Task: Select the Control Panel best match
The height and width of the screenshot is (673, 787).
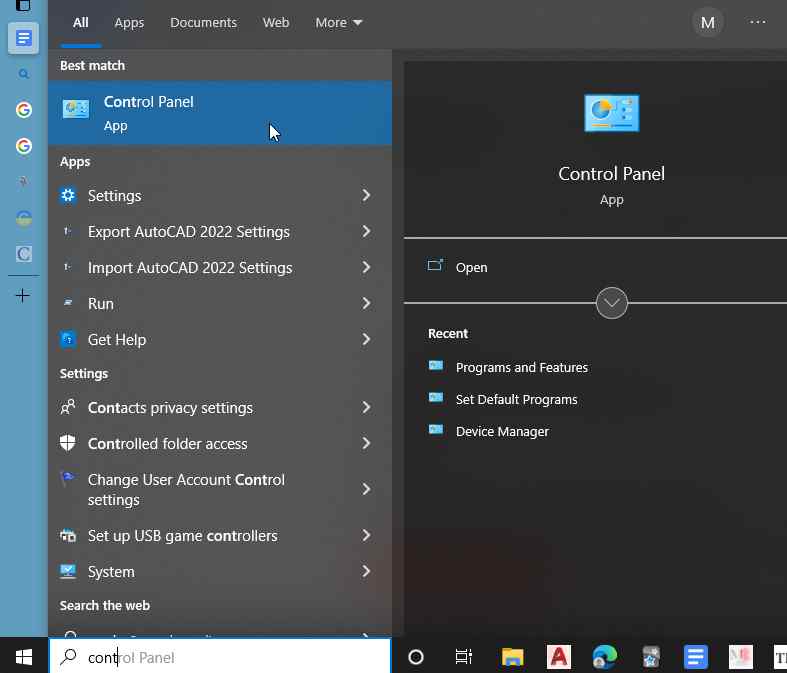Action: click(x=220, y=113)
